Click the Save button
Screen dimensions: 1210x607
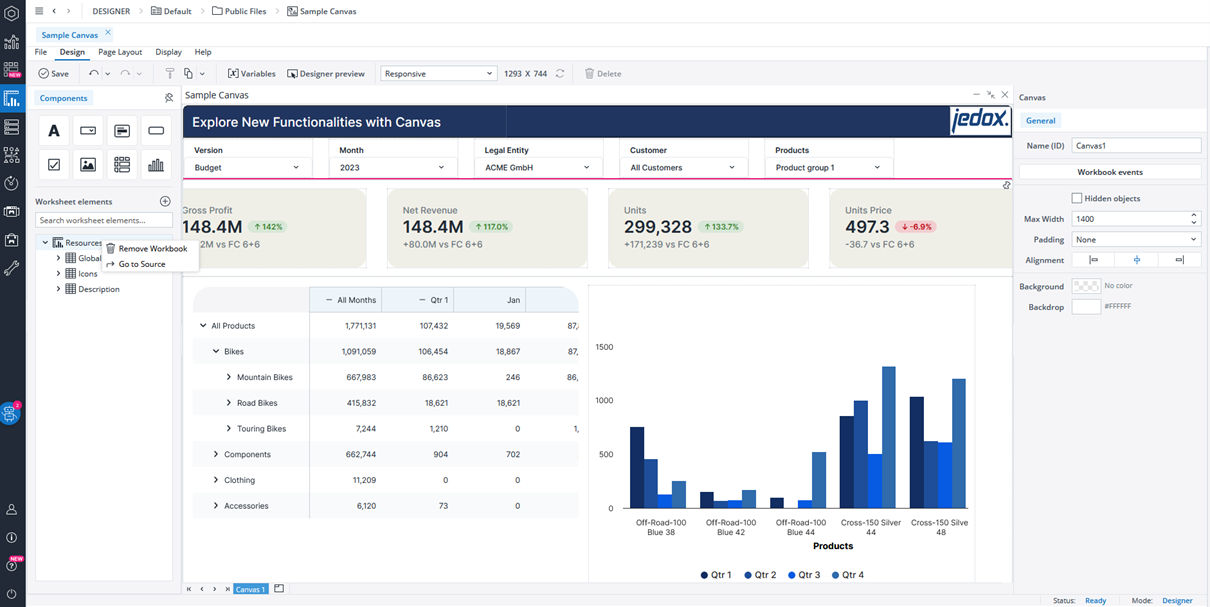[x=54, y=74]
